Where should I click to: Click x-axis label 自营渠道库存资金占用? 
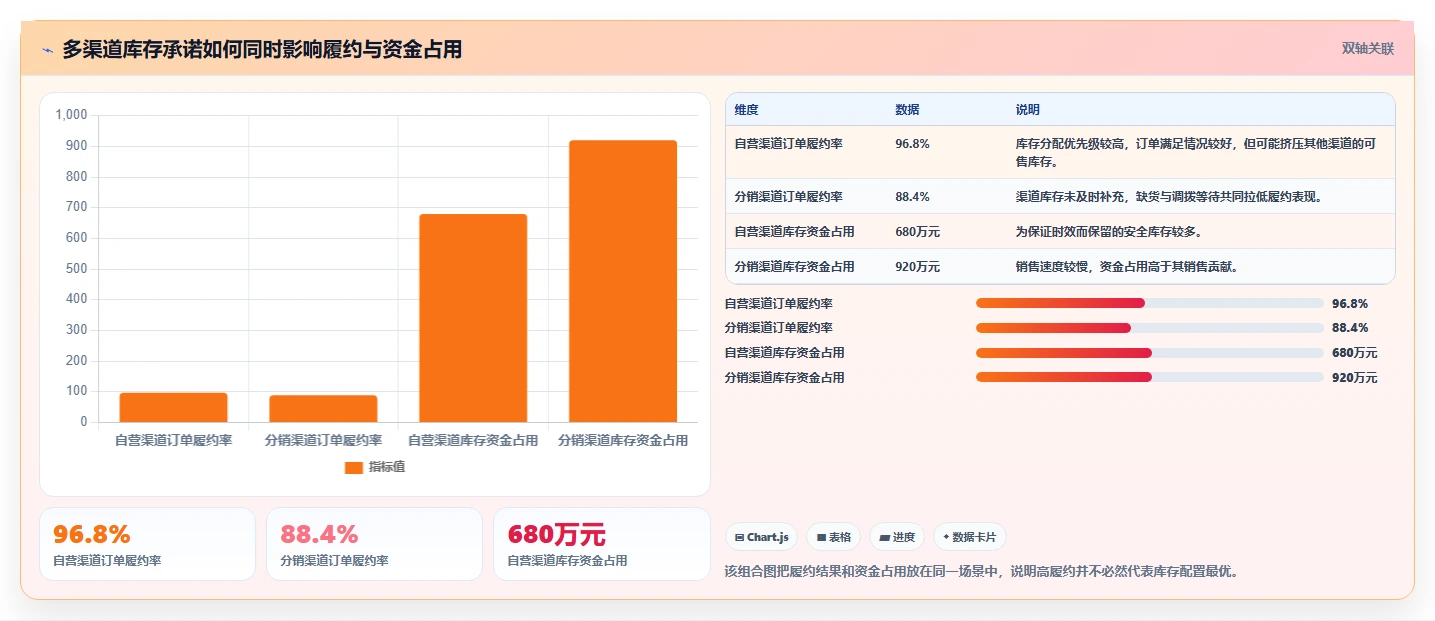473,440
